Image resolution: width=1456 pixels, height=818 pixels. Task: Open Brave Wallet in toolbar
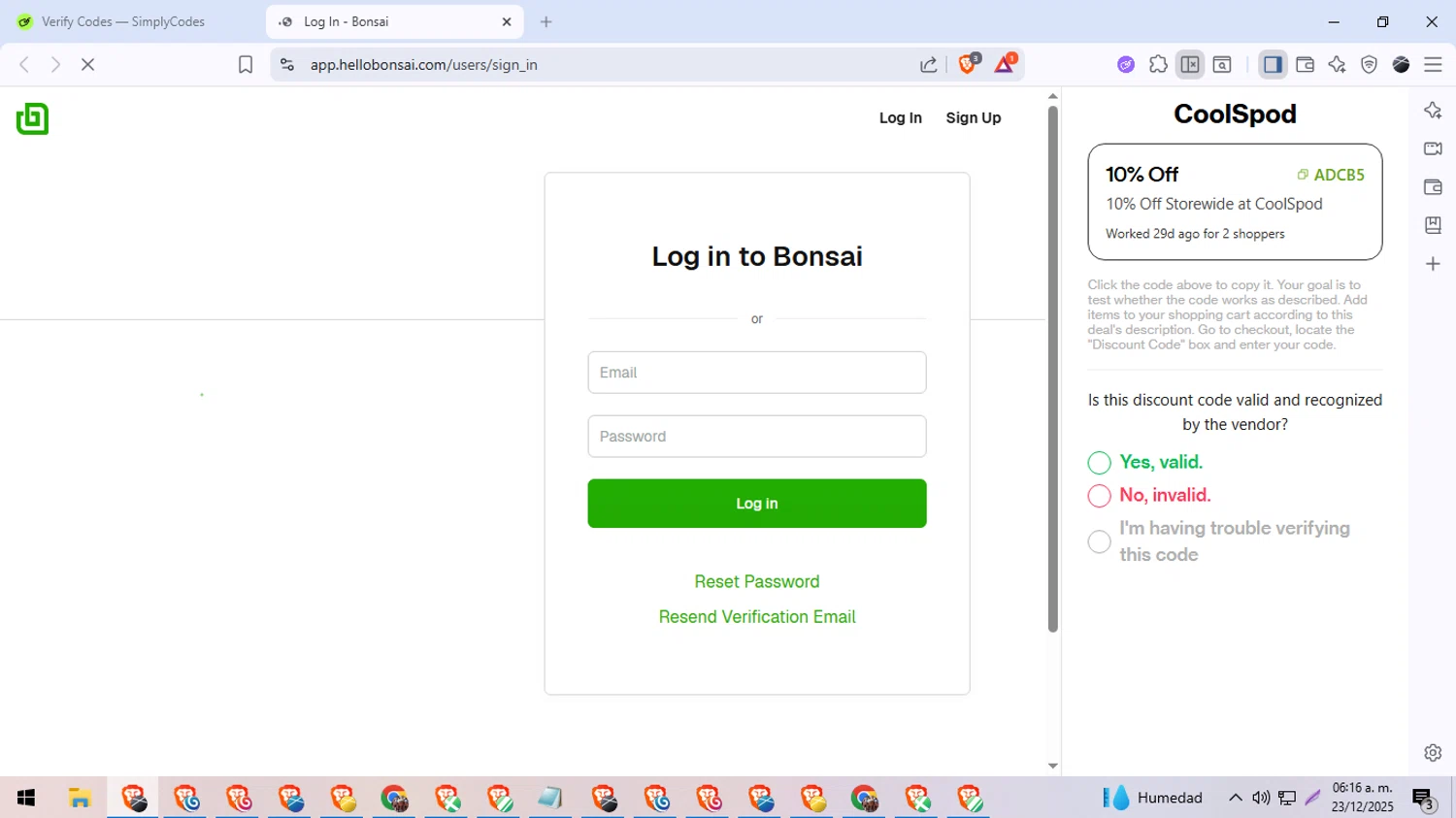click(1305, 65)
